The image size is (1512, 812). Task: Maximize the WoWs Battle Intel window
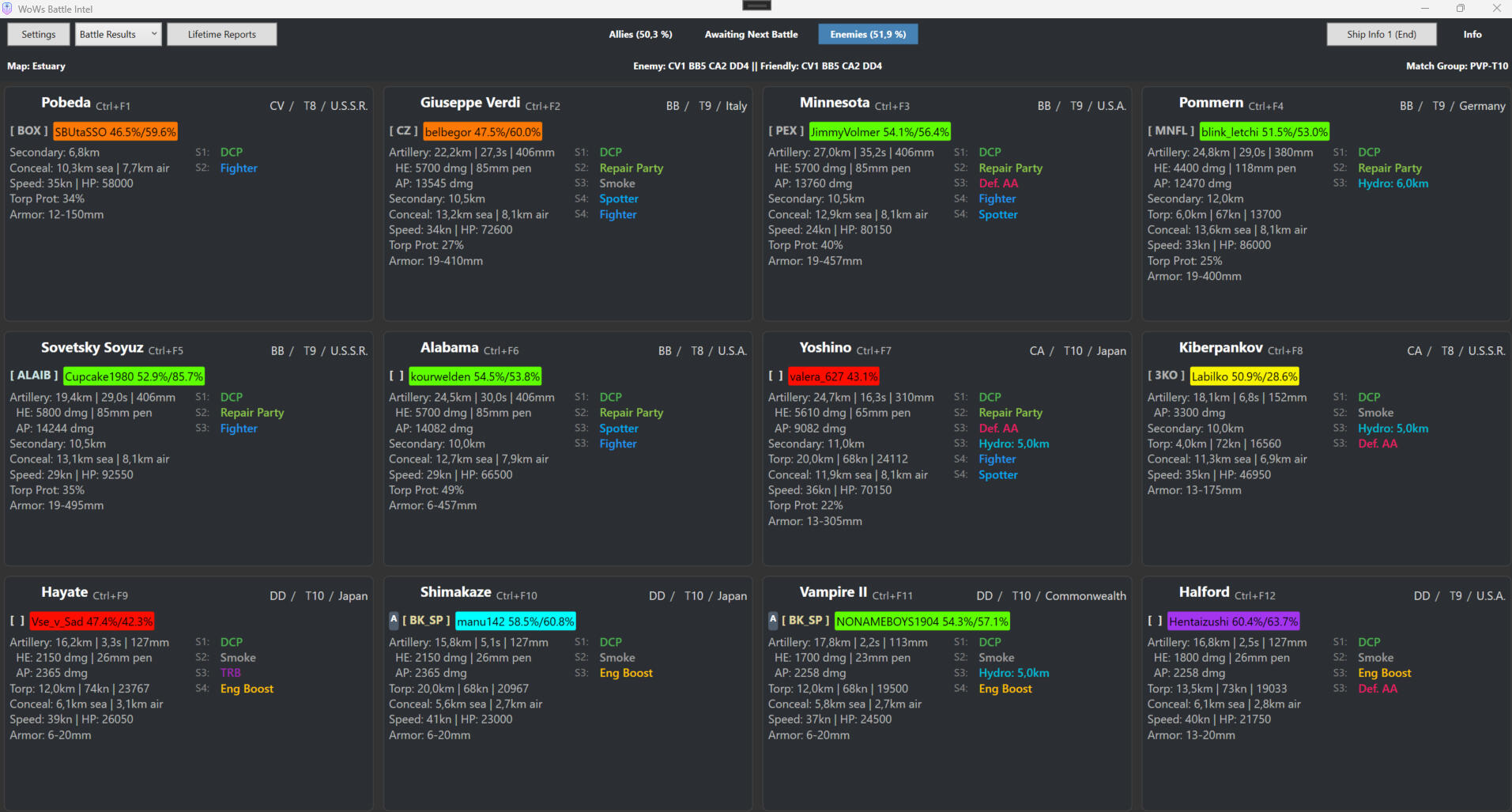pos(1461,9)
